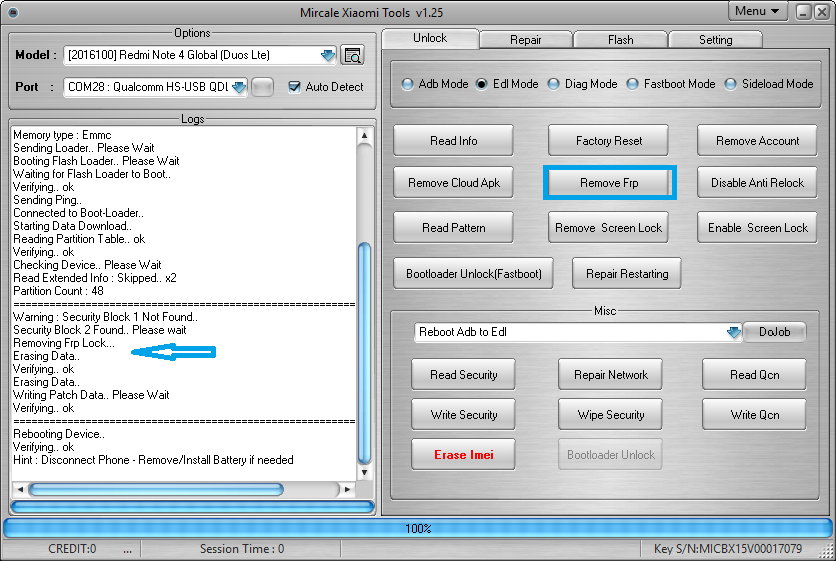Click the Disable Anti Relock button
The image size is (836, 561).
757,183
